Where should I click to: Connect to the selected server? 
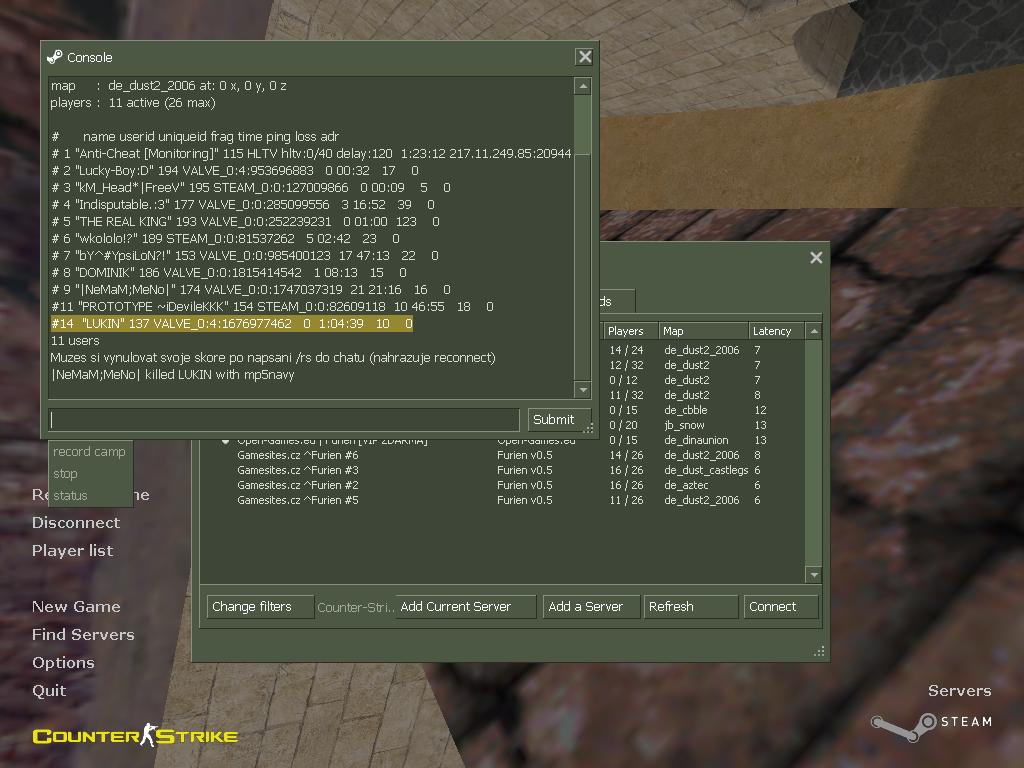tap(780, 607)
